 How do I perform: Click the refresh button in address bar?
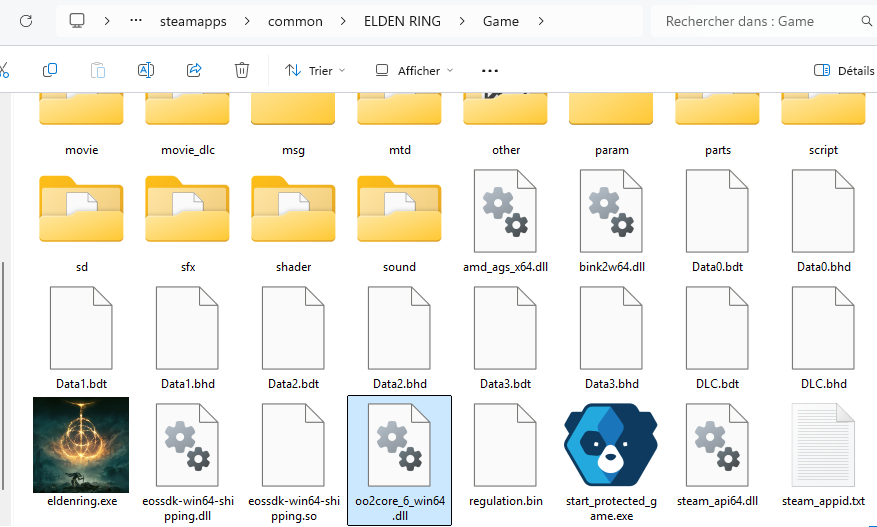(x=26, y=21)
